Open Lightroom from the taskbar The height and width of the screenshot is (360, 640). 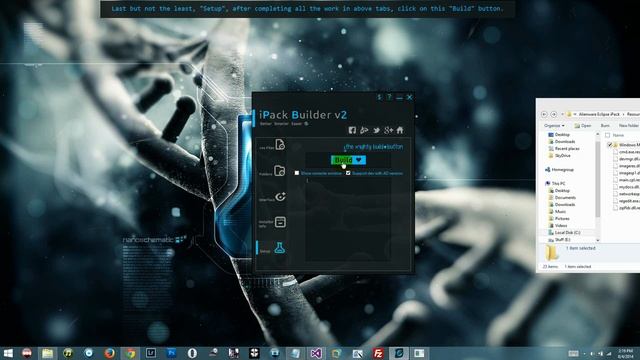pos(151,353)
